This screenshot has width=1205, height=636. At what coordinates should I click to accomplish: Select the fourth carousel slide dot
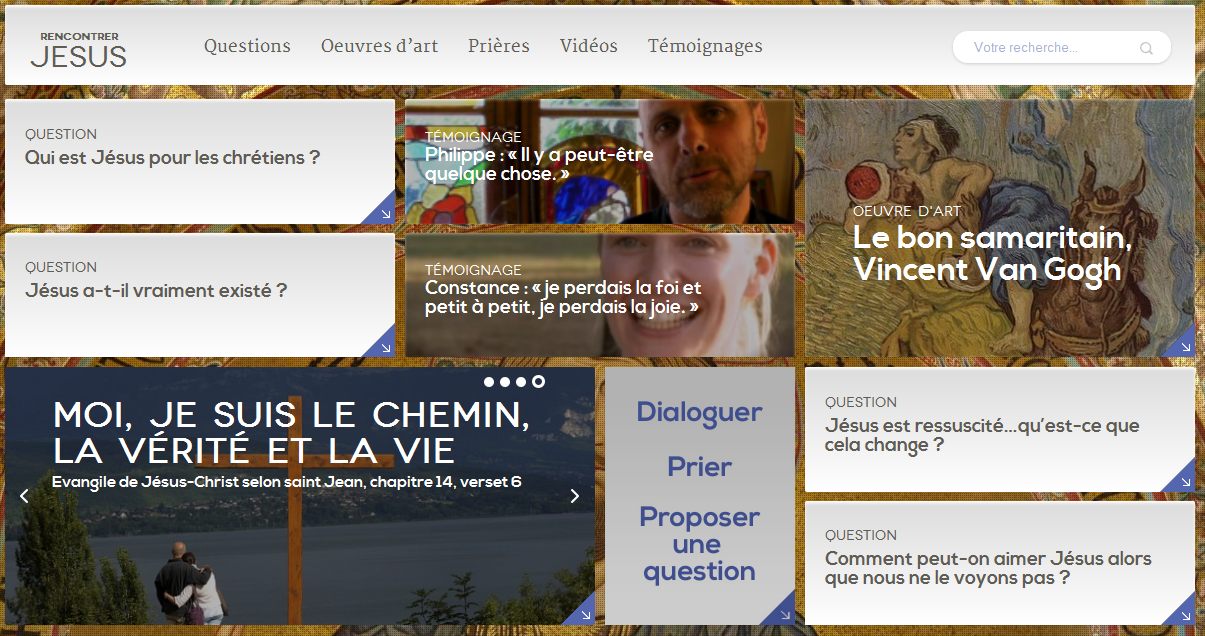pyautogui.click(x=538, y=382)
